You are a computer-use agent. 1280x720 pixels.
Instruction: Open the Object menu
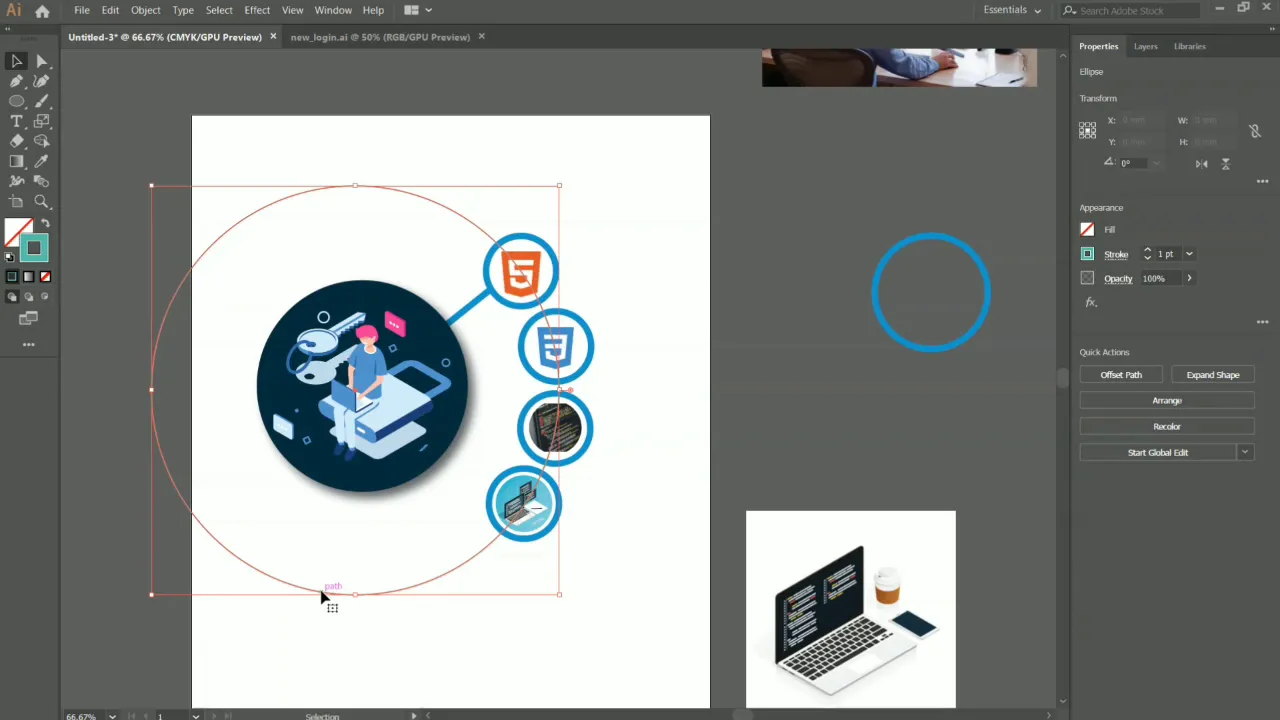click(145, 10)
